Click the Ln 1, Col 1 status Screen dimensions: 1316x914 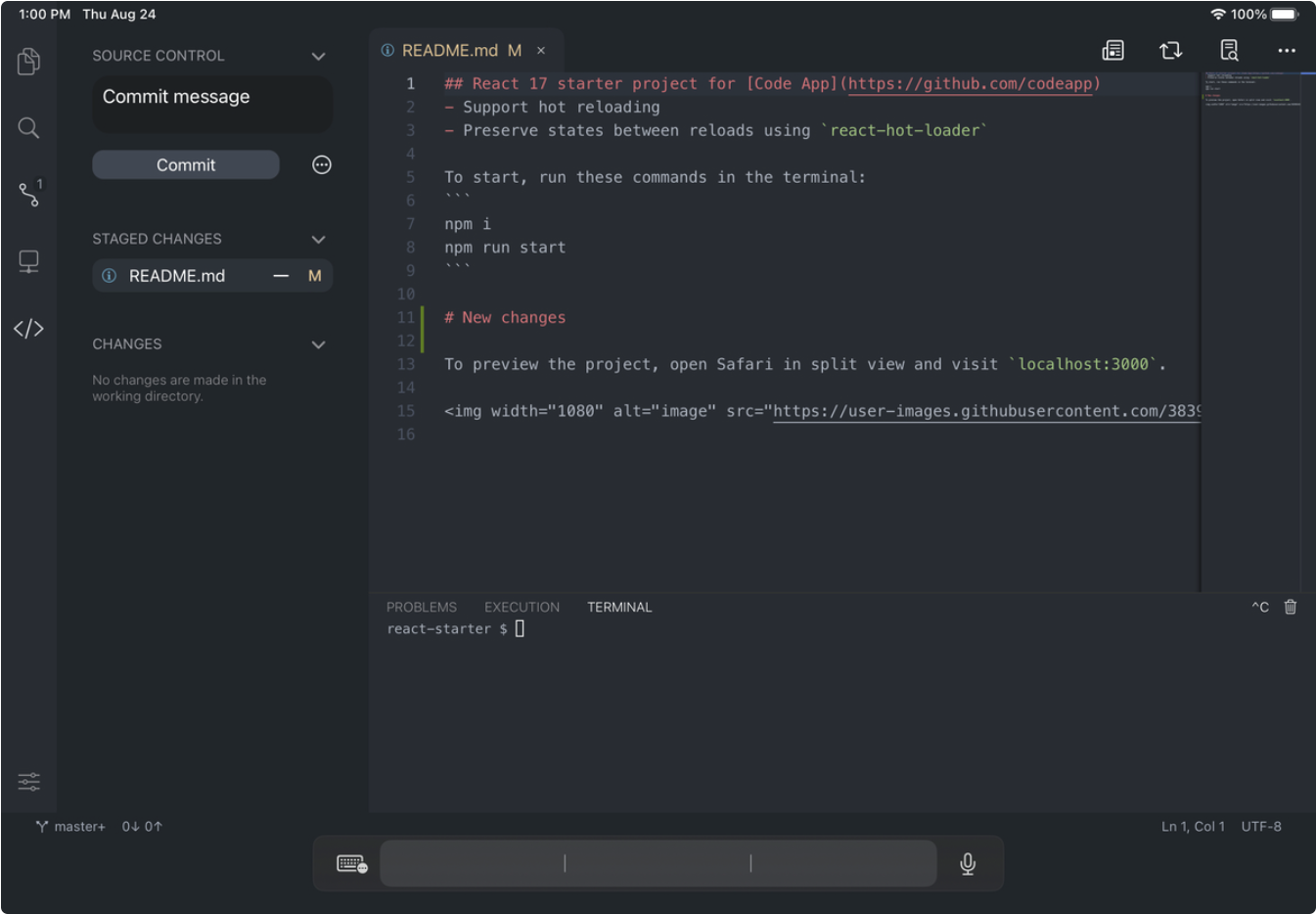(1193, 827)
